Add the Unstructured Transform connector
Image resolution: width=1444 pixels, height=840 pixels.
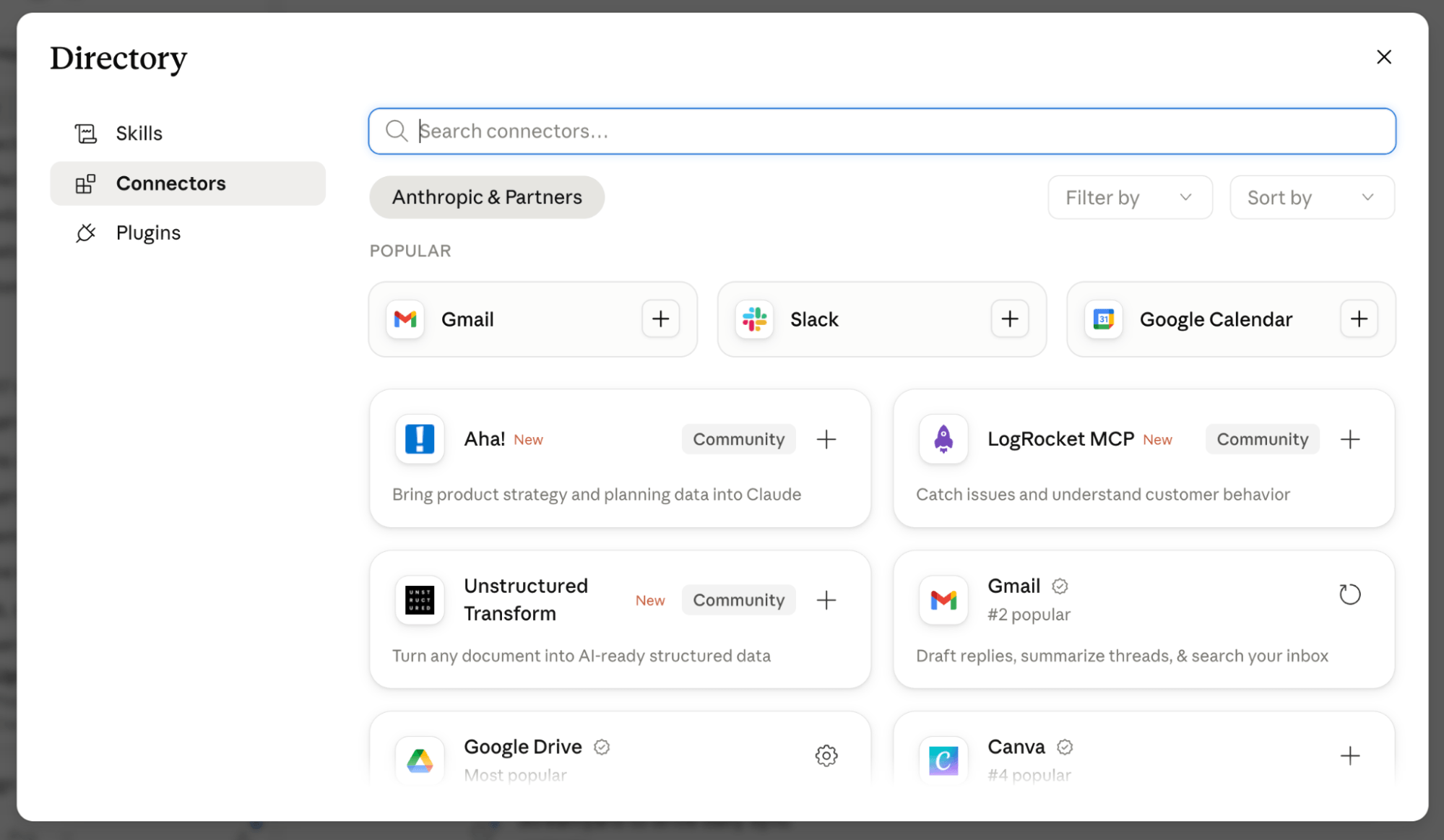tap(826, 600)
